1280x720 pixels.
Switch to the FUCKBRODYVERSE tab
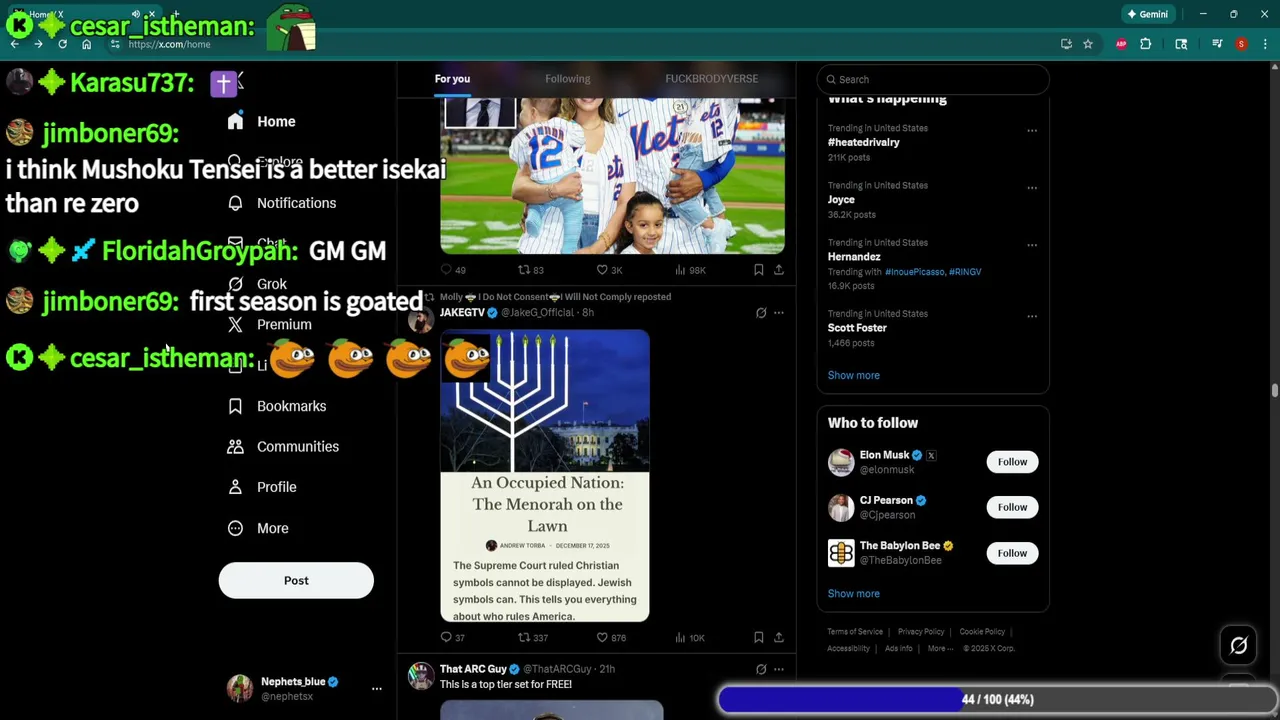(711, 79)
